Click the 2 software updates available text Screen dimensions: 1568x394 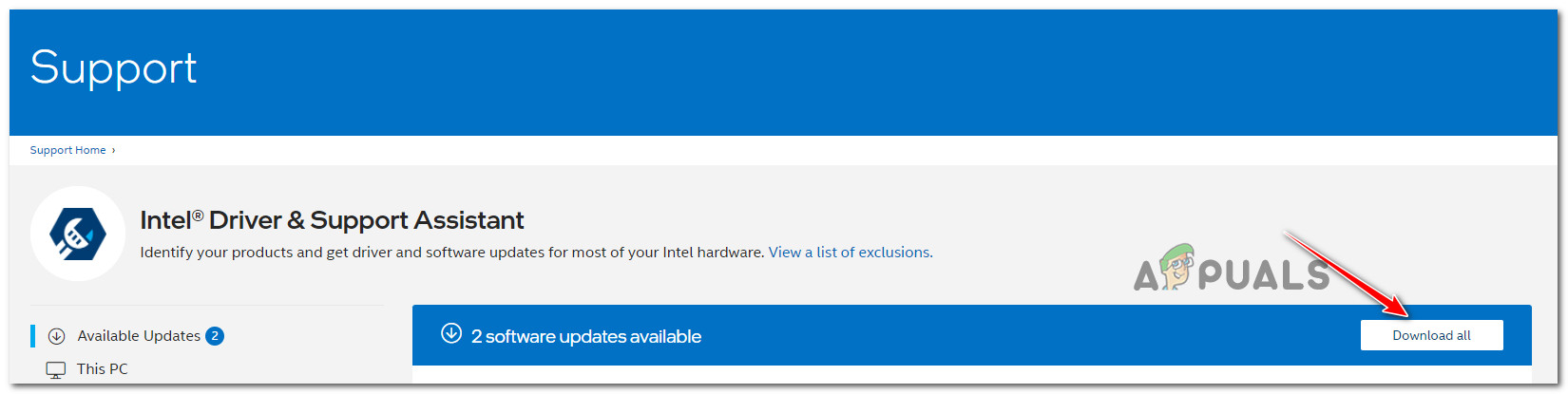coord(586,337)
